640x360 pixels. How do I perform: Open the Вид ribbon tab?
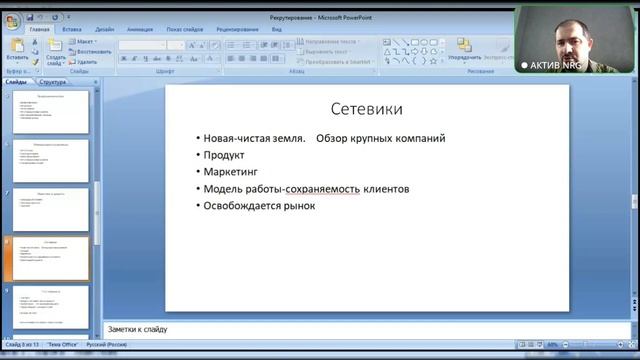(x=276, y=29)
